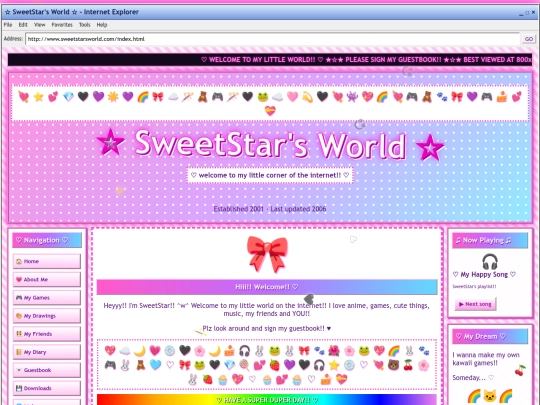Viewport: 540px width, 405px height.
Task: Open the My Friends page
Action: [x=47, y=334]
